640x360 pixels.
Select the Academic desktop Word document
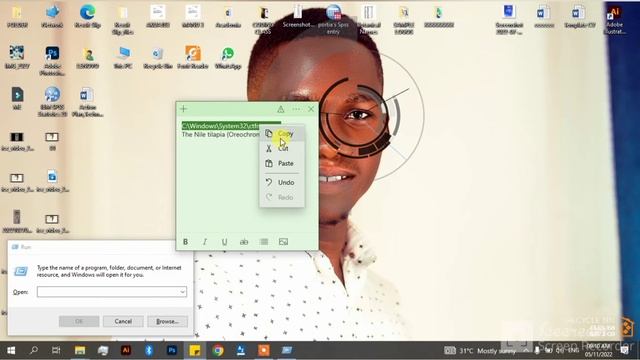(x=228, y=17)
